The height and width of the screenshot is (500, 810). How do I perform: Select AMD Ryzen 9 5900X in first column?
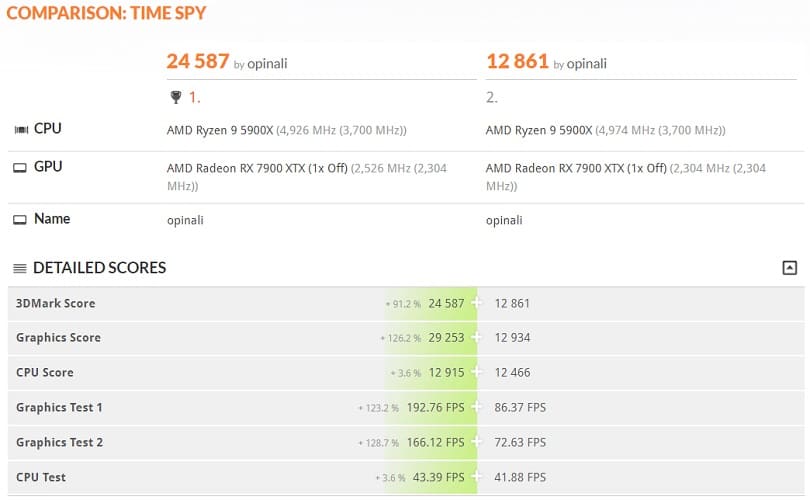220,130
